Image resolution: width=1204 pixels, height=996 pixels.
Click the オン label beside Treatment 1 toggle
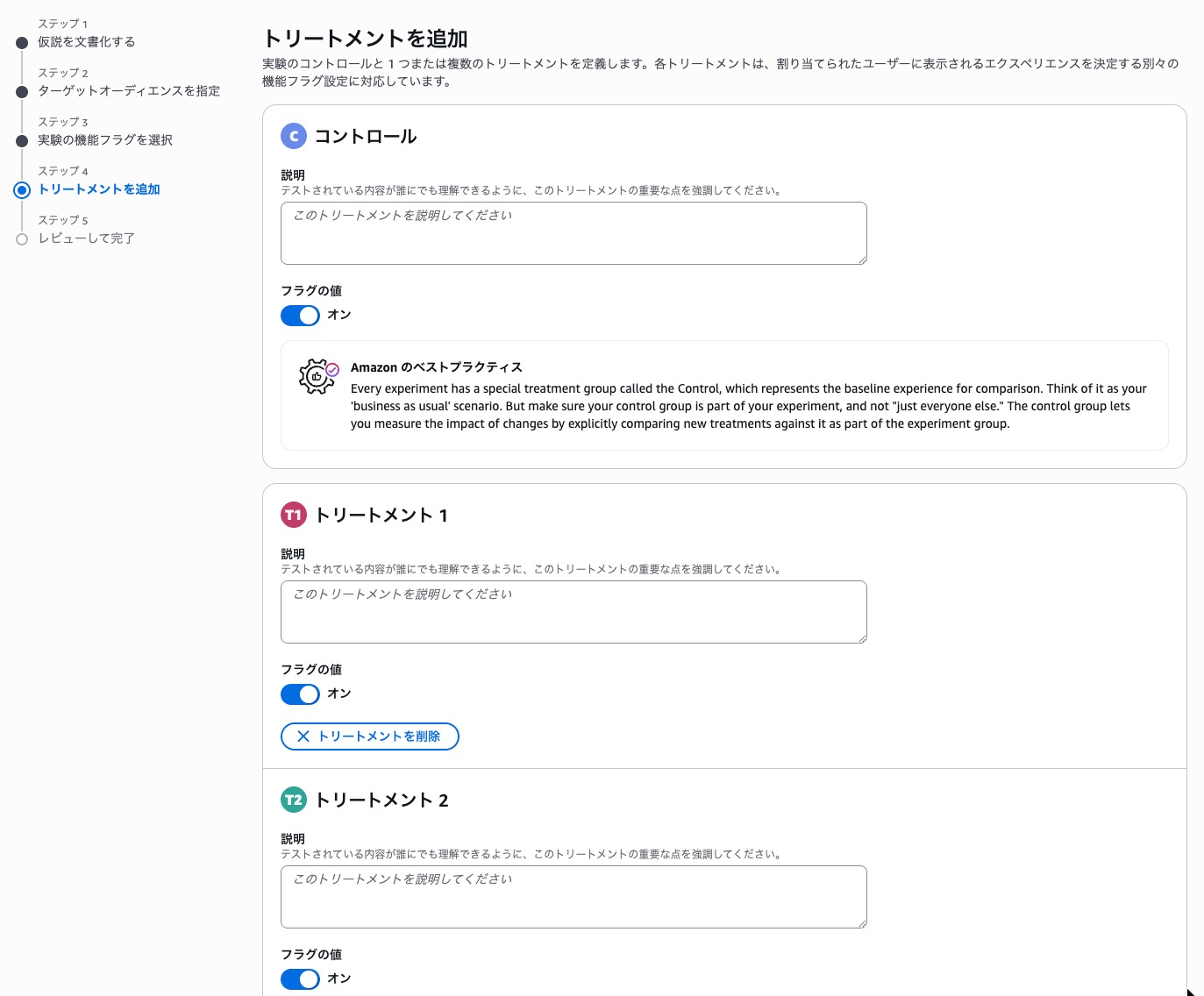point(339,694)
